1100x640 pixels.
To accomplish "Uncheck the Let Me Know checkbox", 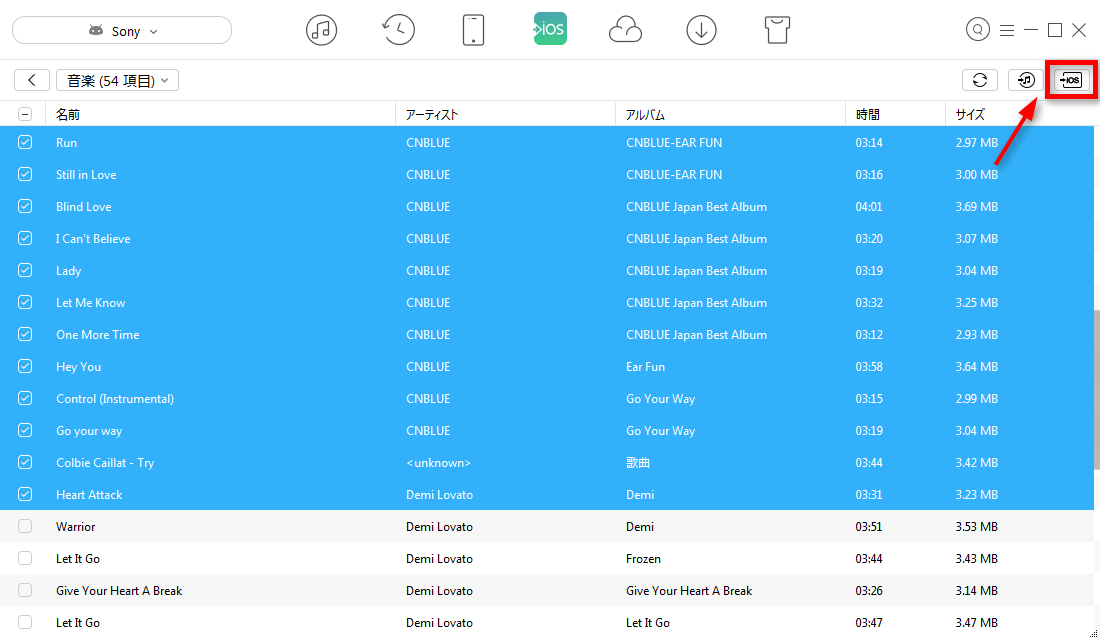I will pos(25,302).
